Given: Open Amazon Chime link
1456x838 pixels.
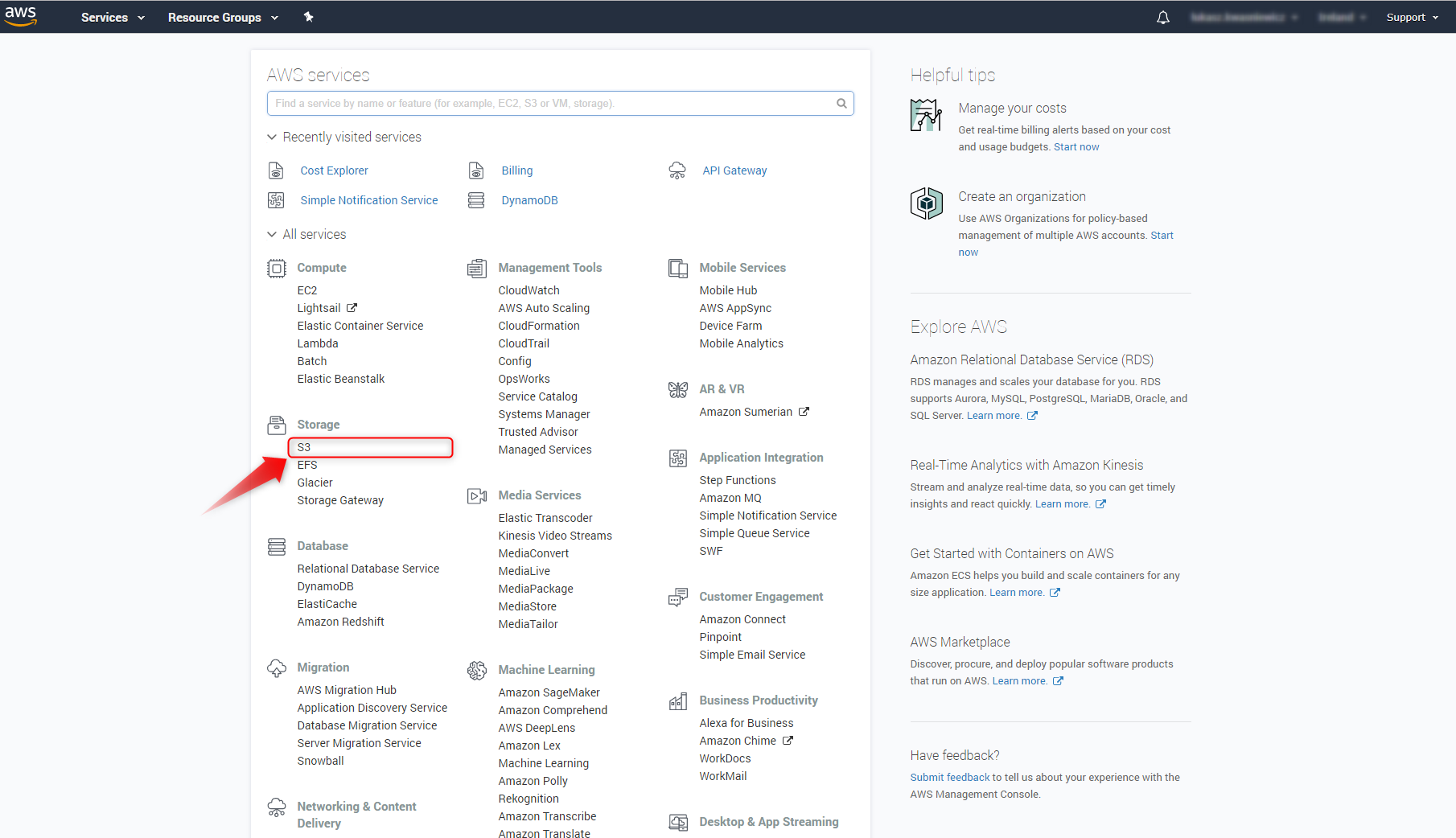Looking at the screenshot, I should point(746,741).
